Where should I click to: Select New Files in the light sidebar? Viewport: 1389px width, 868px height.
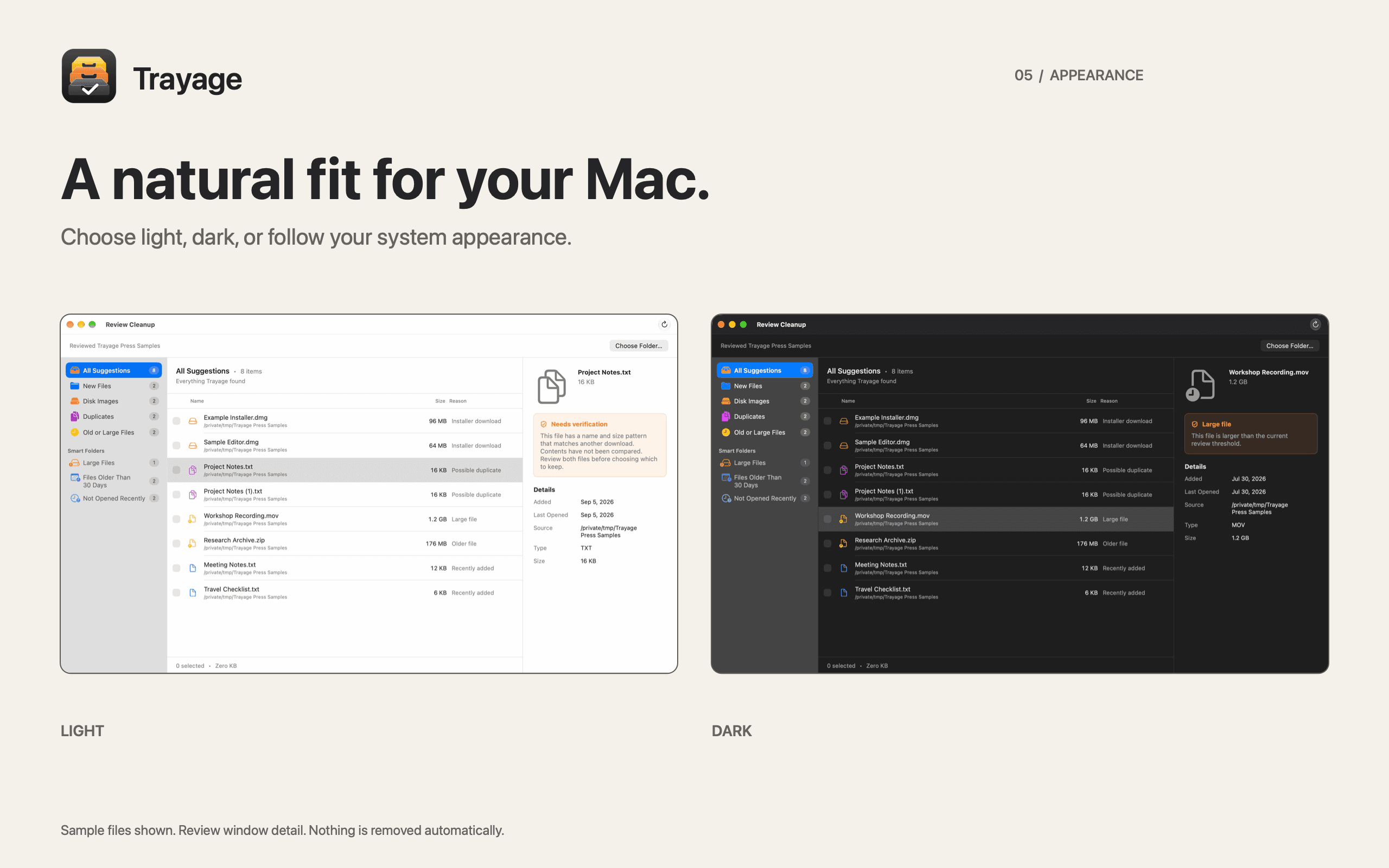(113, 386)
